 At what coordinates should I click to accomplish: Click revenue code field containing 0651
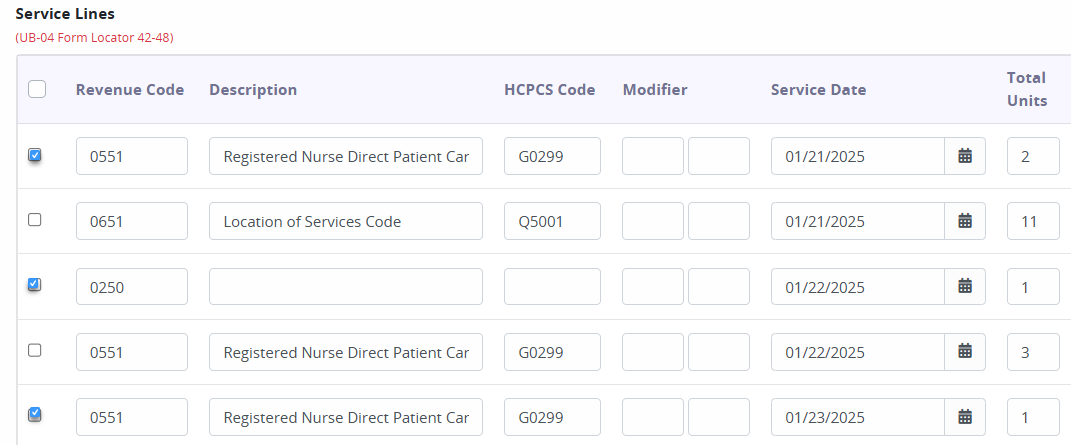tap(132, 221)
